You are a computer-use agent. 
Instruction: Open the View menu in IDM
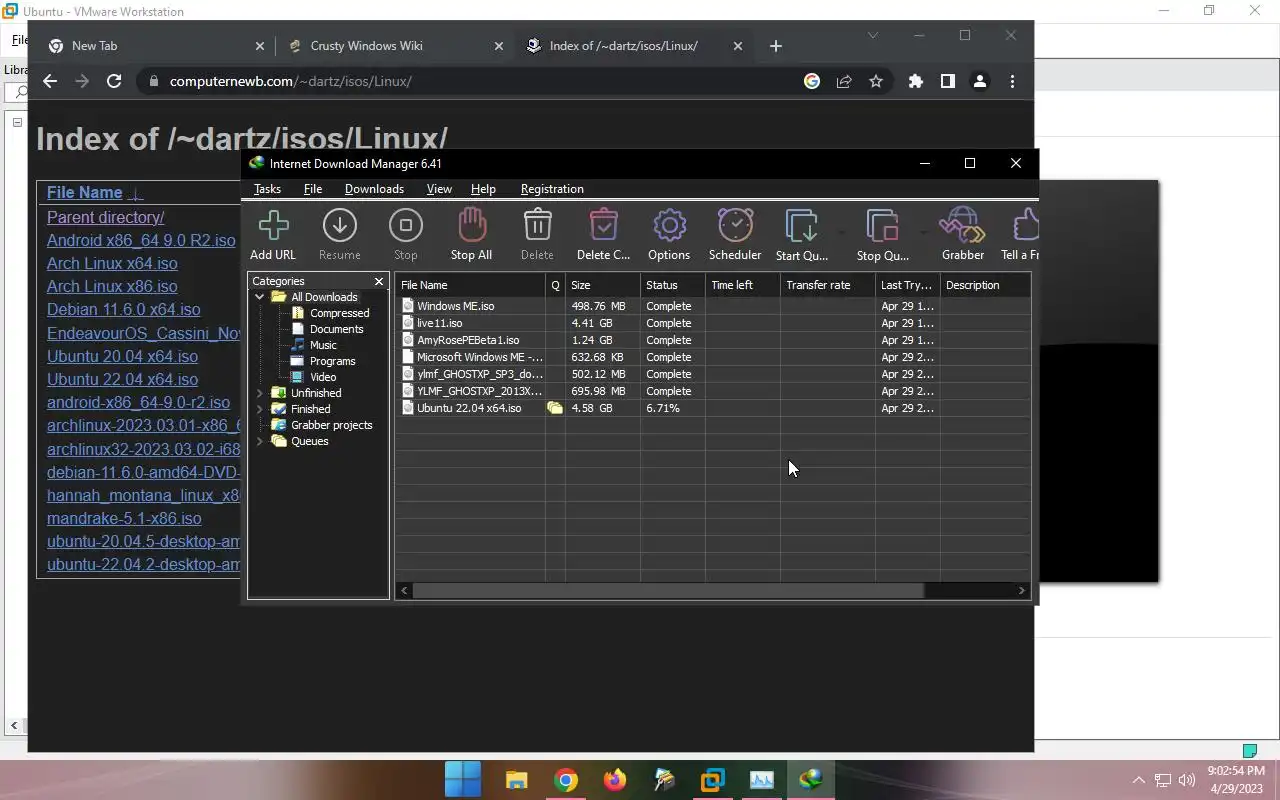click(x=439, y=189)
